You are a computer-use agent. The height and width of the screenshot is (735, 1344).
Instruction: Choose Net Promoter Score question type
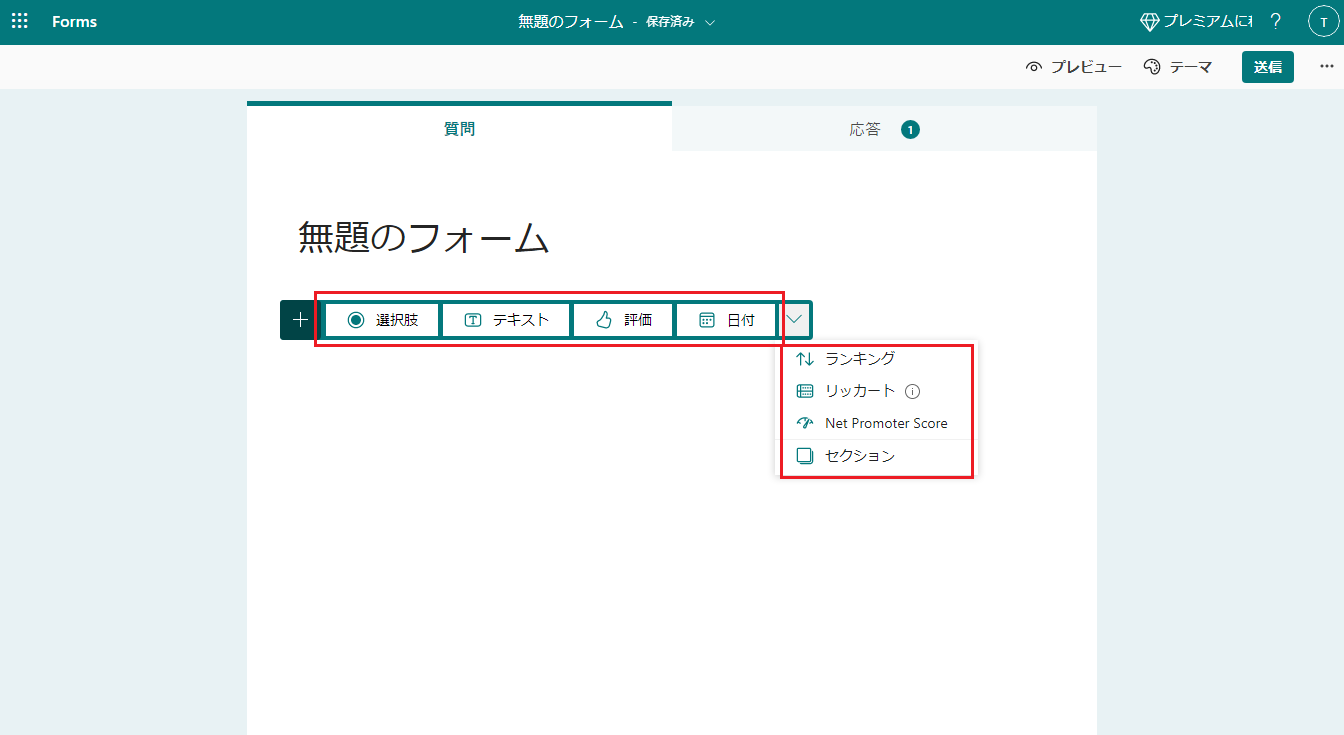click(885, 423)
